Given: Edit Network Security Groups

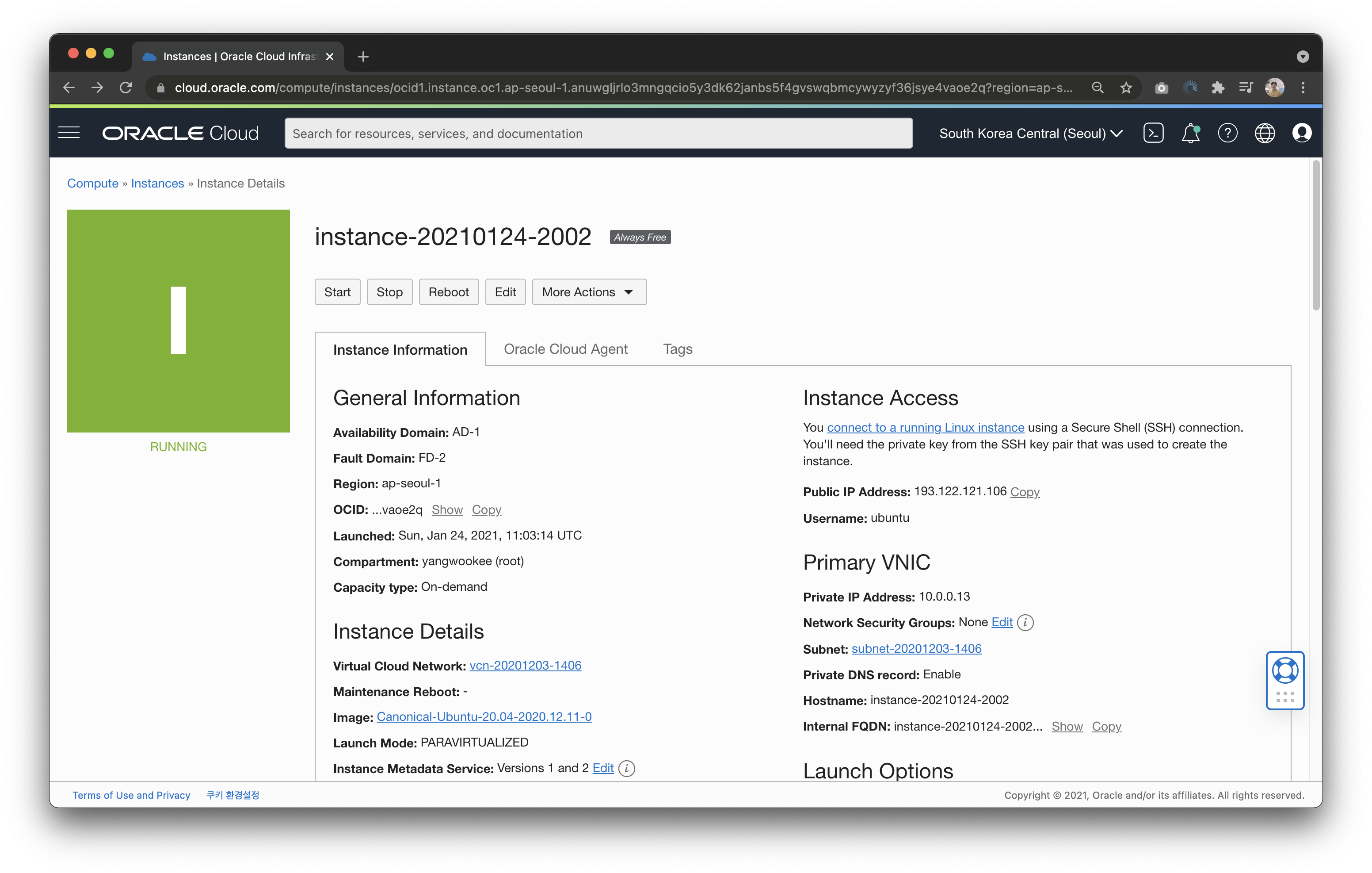Looking at the screenshot, I should pos(1002,622).
